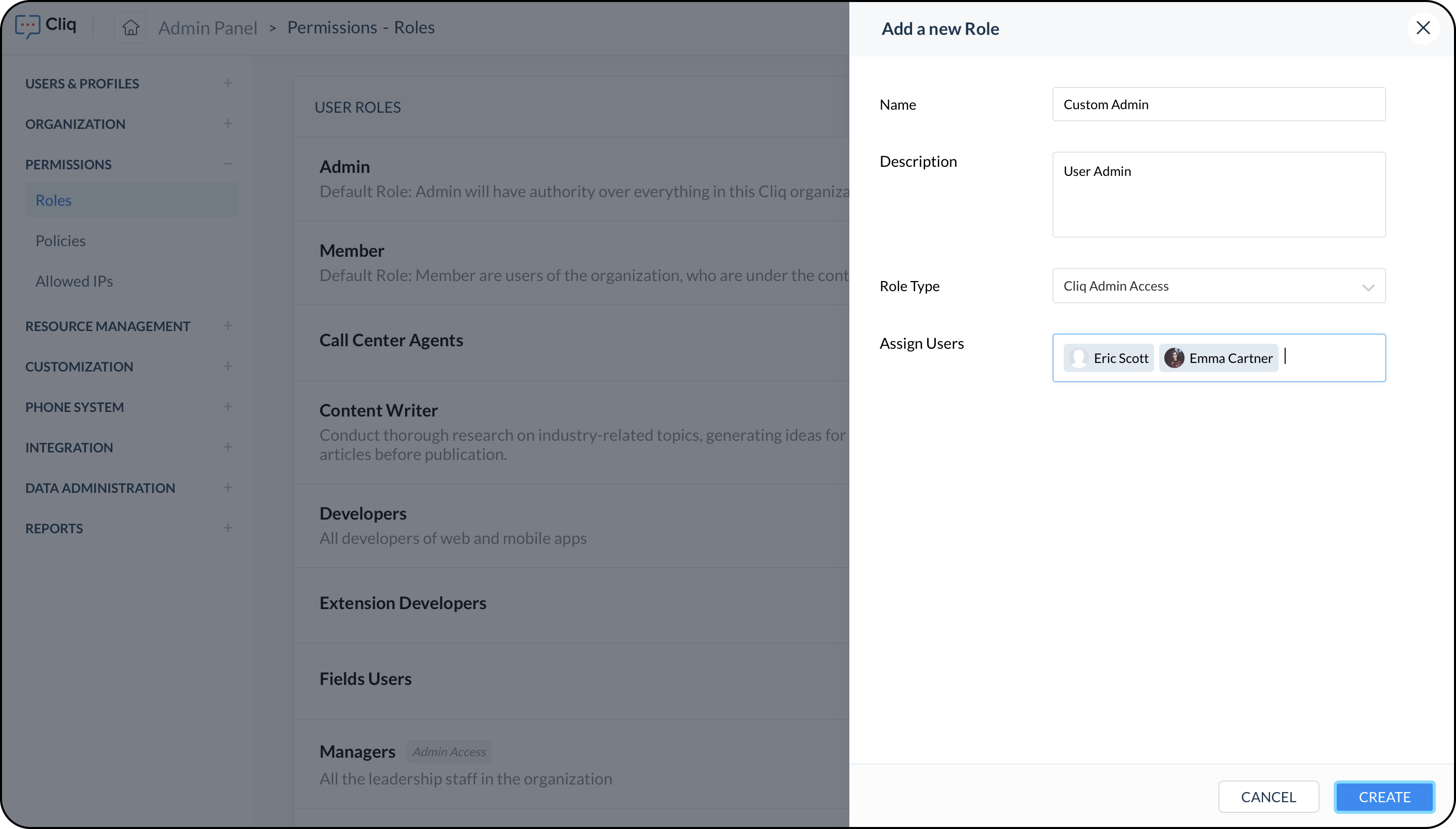Viewport: 1456px width, 829px height.
Task: Click the home icon in breadcrumb
Action: coord(130,27)
